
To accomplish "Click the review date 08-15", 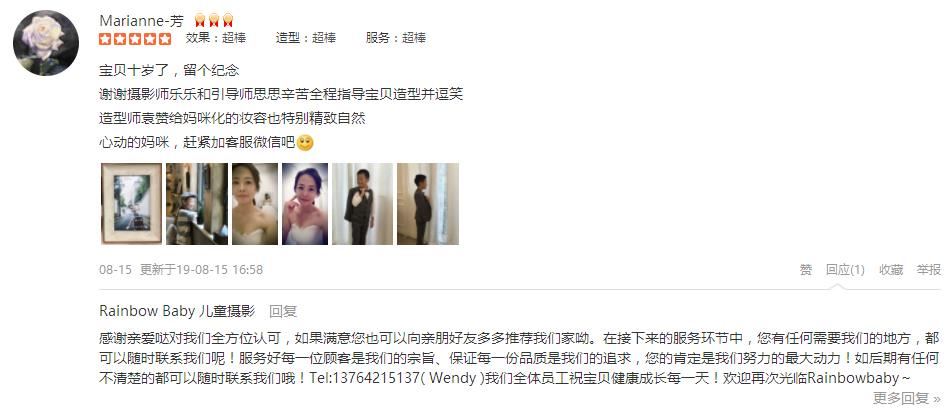I will coord(115,270).
